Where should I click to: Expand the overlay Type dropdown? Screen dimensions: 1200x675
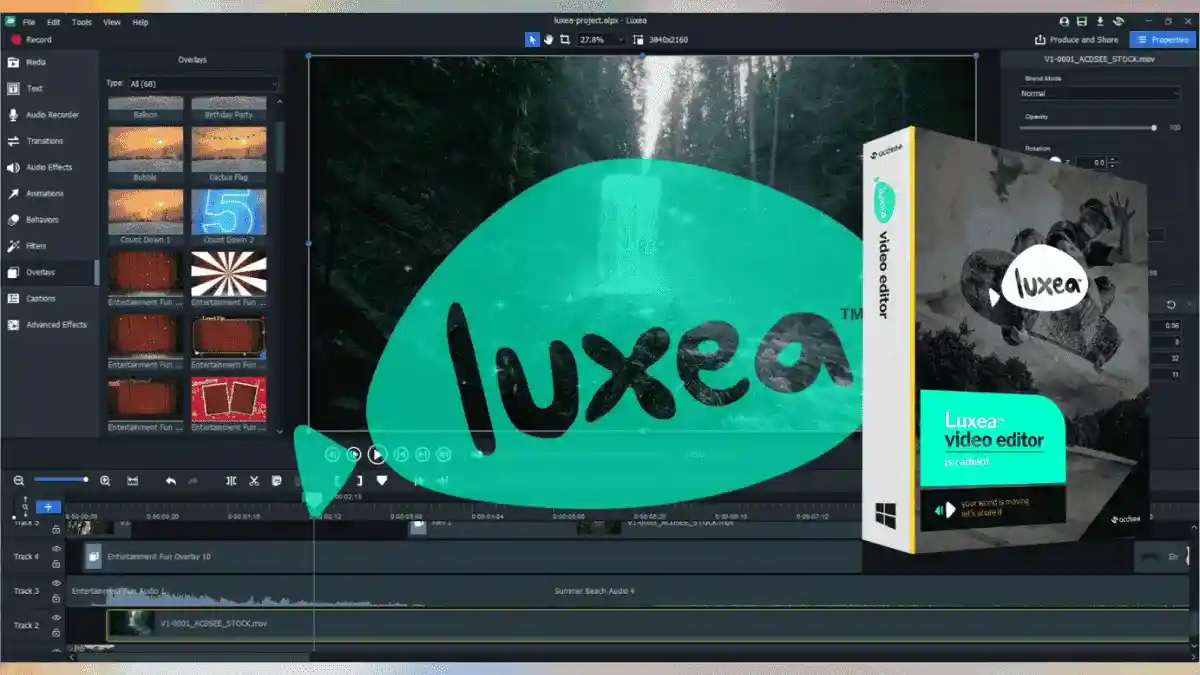click(203, 83)
